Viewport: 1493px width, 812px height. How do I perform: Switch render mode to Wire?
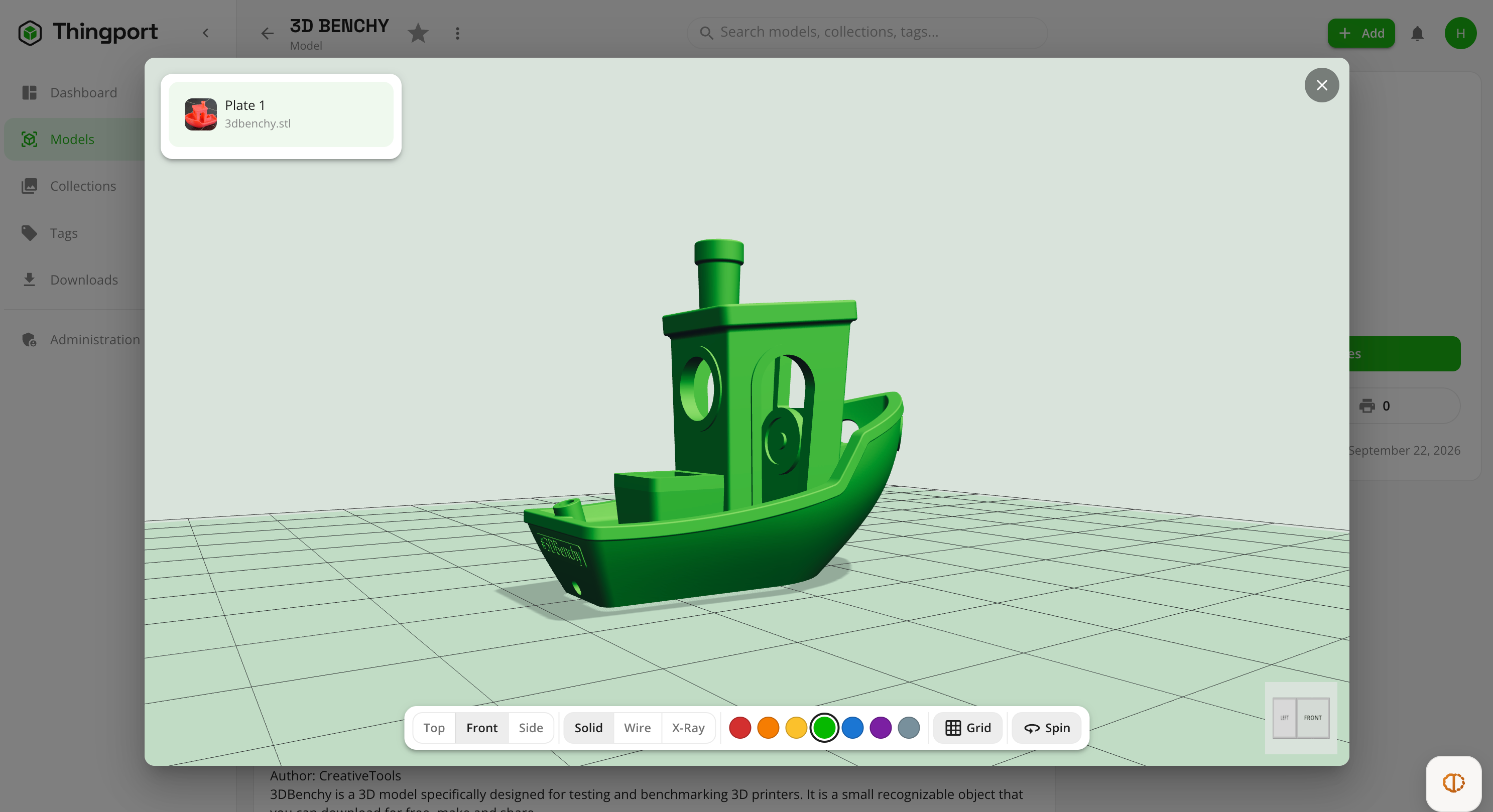point(637,727)
